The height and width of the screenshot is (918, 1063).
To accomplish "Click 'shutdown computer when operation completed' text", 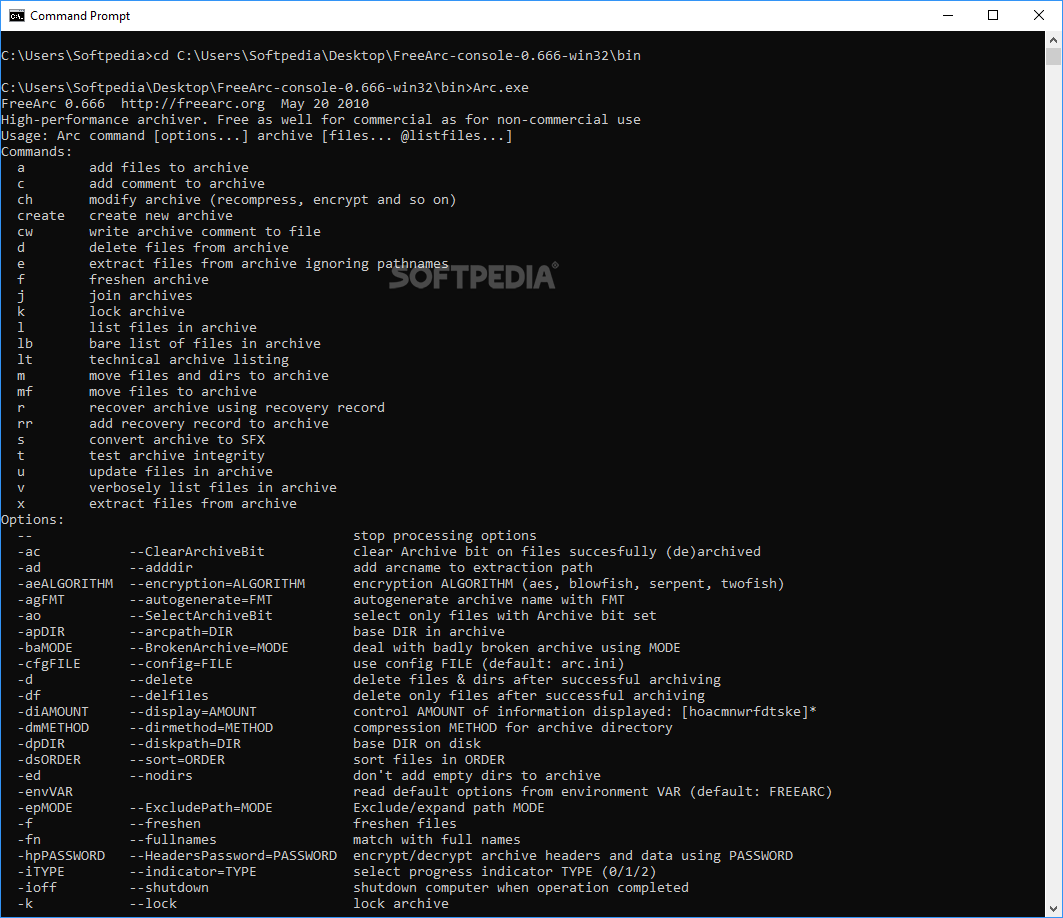I will click(x=521, y=888).
